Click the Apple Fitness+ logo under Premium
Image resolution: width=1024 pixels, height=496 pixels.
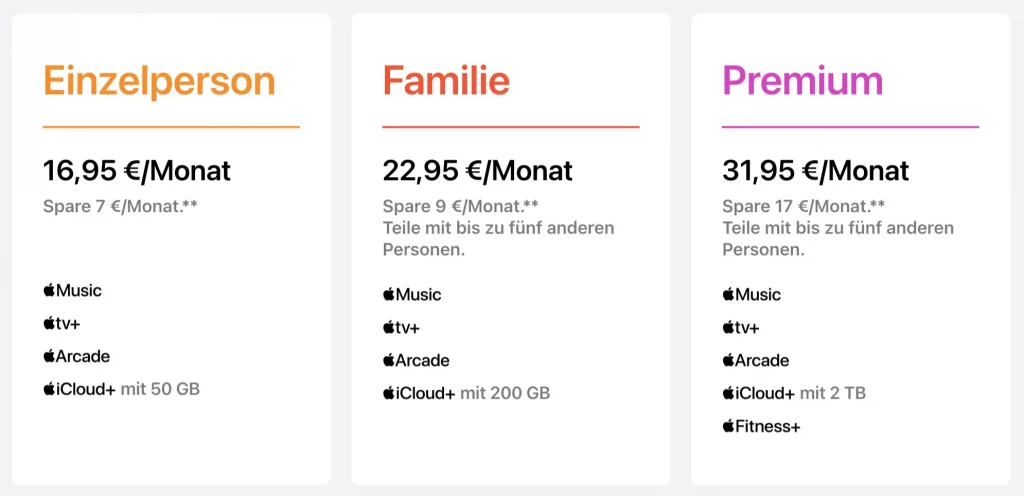pos(761,427)
